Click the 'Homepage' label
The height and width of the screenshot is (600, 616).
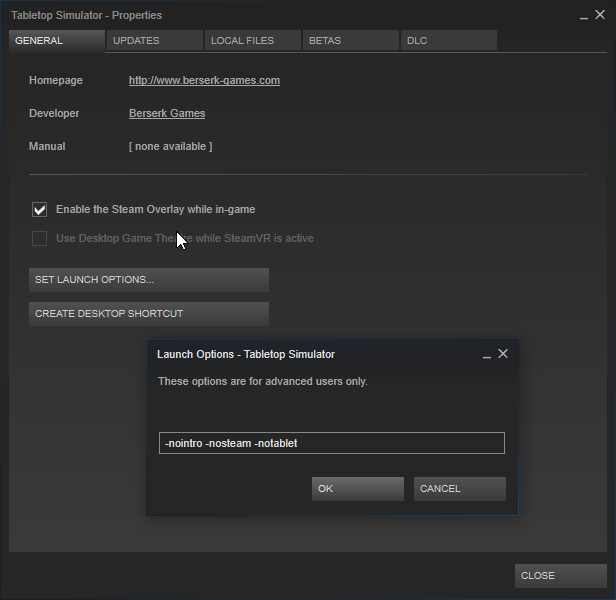pos(56,81)
